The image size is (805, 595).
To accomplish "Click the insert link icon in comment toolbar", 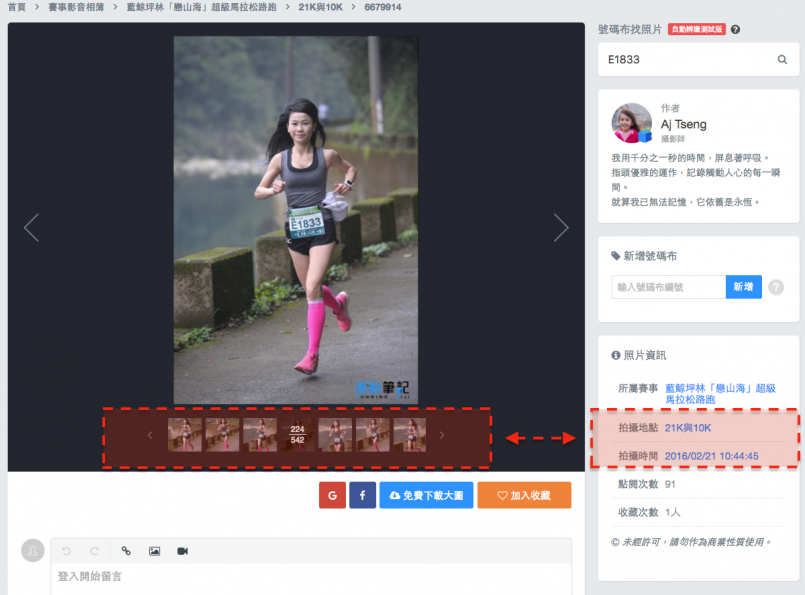I will [126, 551].
